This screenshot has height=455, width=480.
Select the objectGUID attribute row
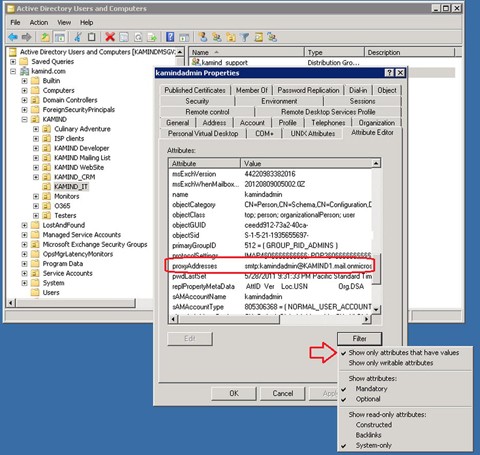pyautogui.click(x=271, y=225)
